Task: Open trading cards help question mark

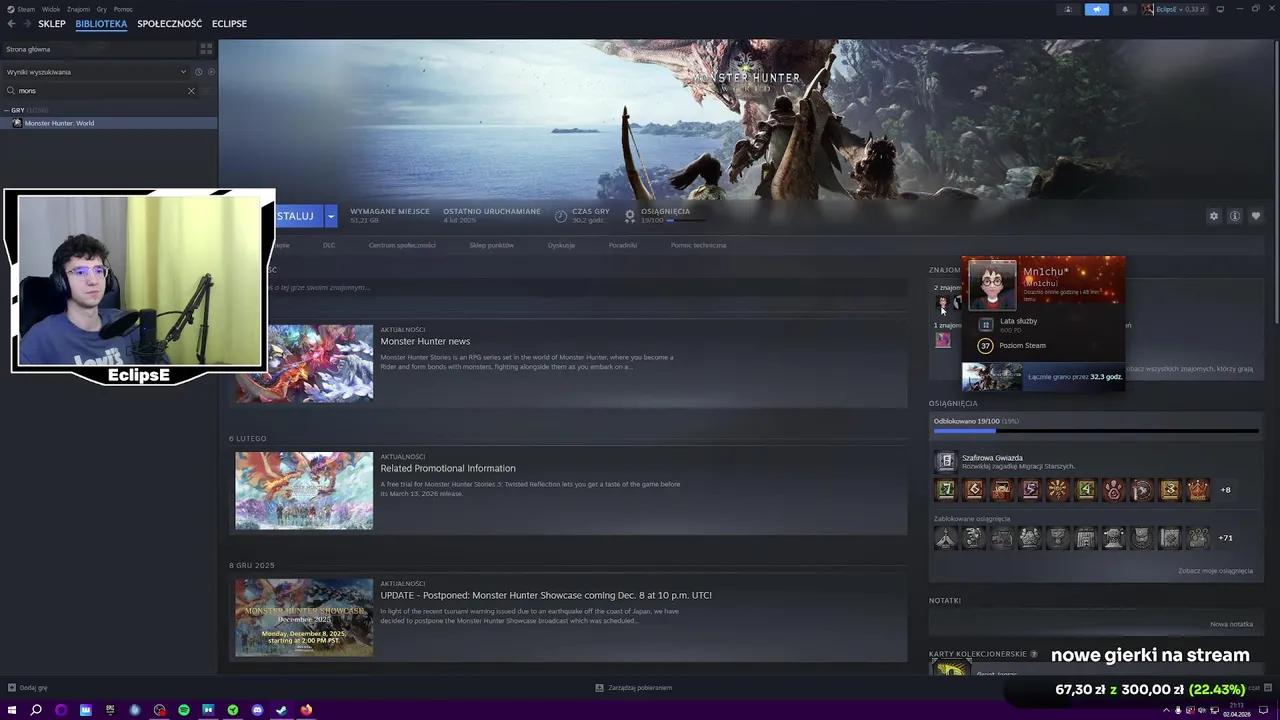Action: click(x=1034, y=654)
